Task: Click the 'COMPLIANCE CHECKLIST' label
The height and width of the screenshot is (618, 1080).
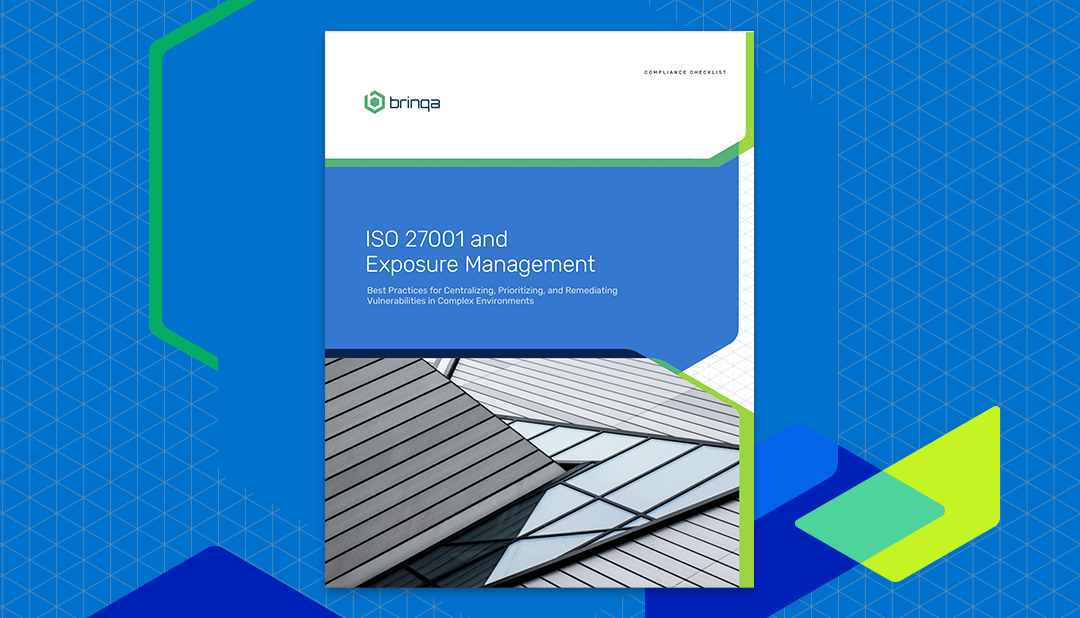Action: tap(685, 72)
